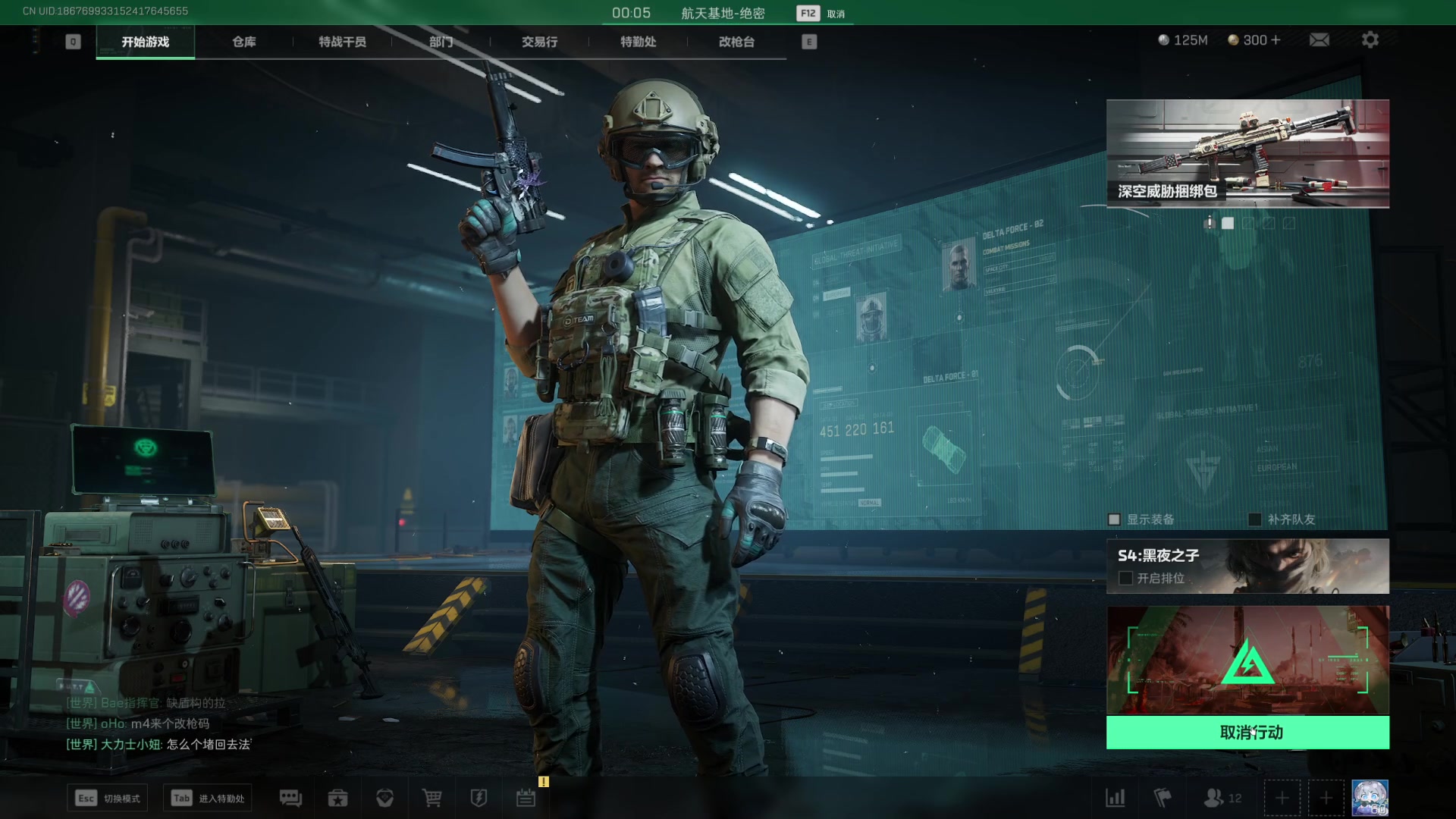Invite teammate in second empty plus slot
This screenshot has height=819, width=1456.
point(1326,798)
